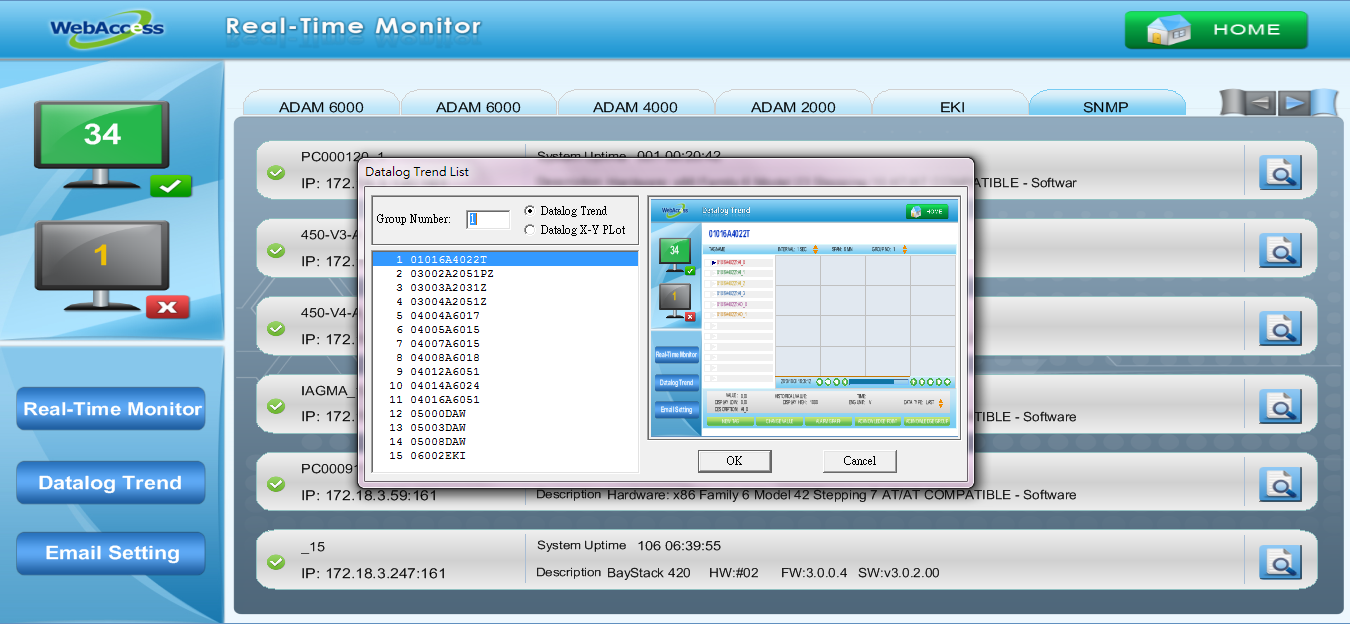Open details magnifier for IP 172.18.3.59:161
The height and width of the screenshot is (624, 1350).
pos(1279,483)
